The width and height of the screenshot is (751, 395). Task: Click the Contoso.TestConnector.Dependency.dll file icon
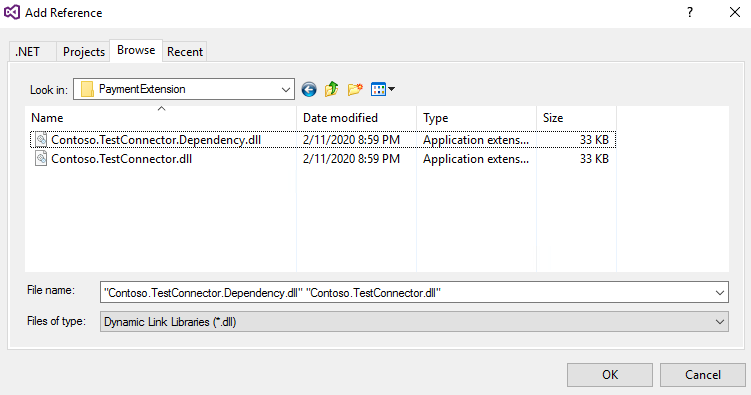[41, 139]
